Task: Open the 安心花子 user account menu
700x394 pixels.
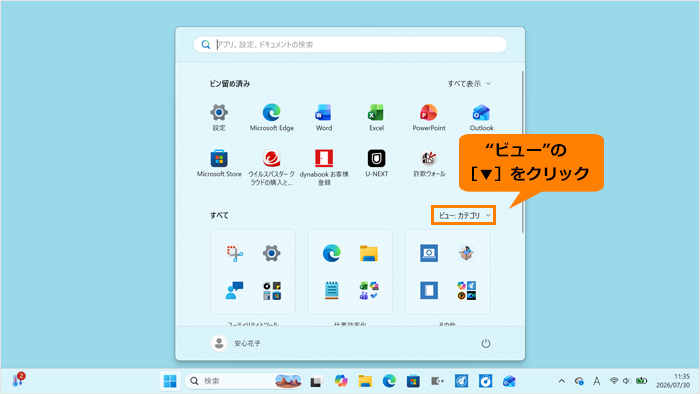Action: click(x=236, y=343)
